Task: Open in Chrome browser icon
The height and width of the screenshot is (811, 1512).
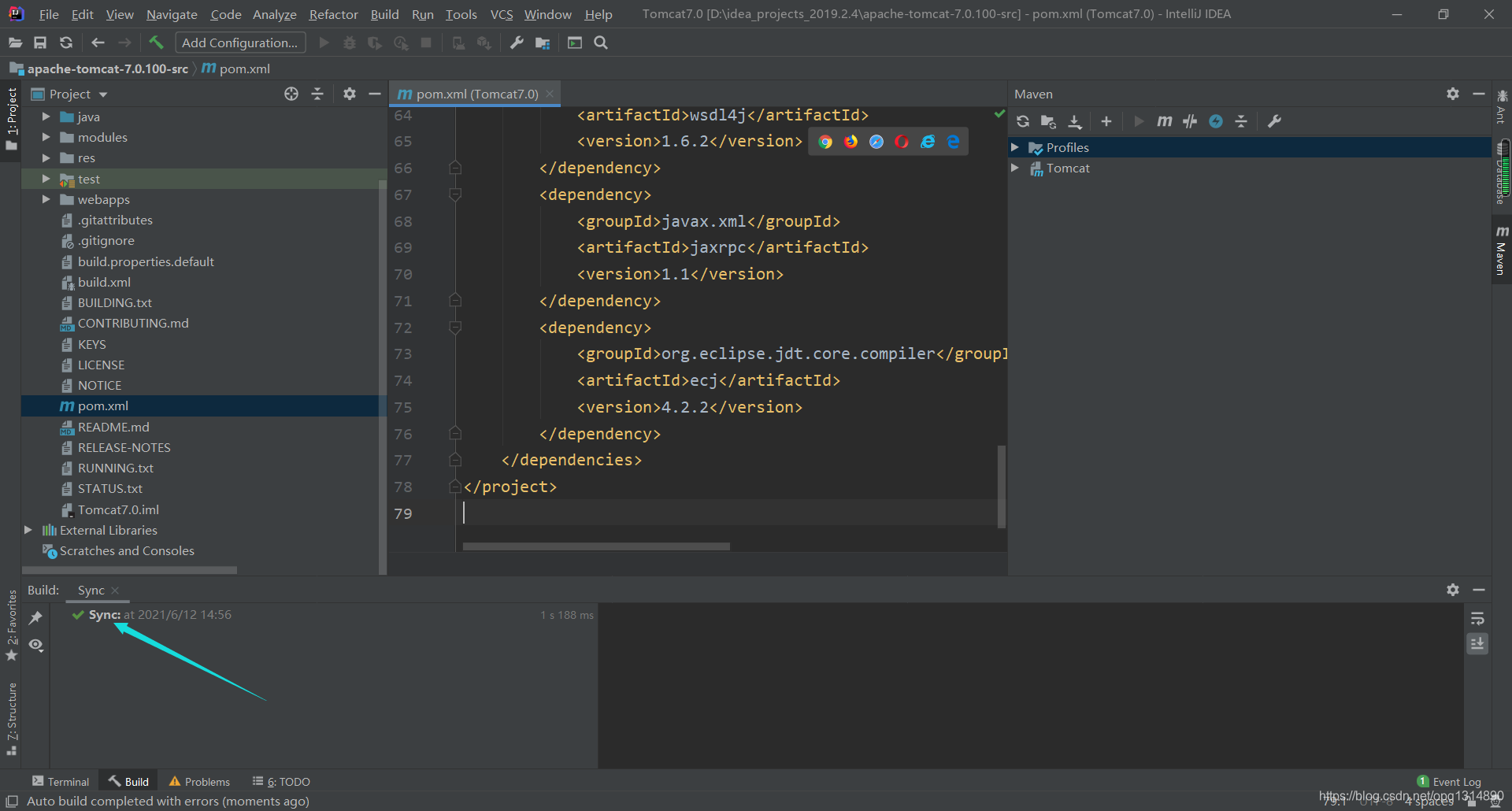Action: point(825,142)
